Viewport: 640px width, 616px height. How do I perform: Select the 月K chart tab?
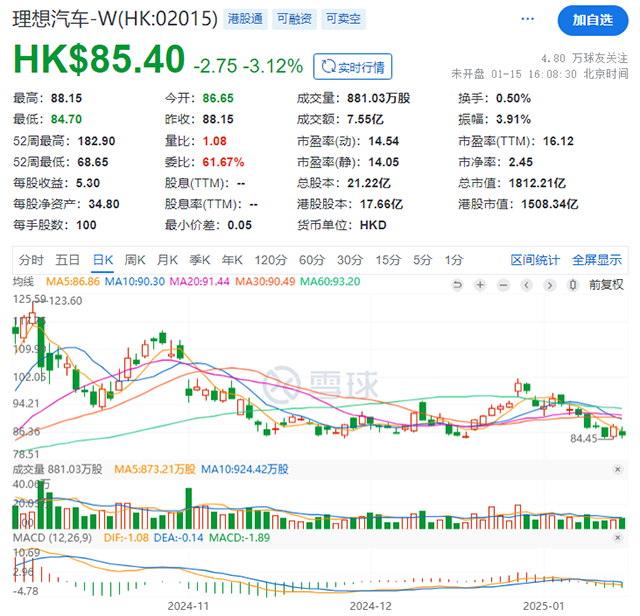point(167,260)
